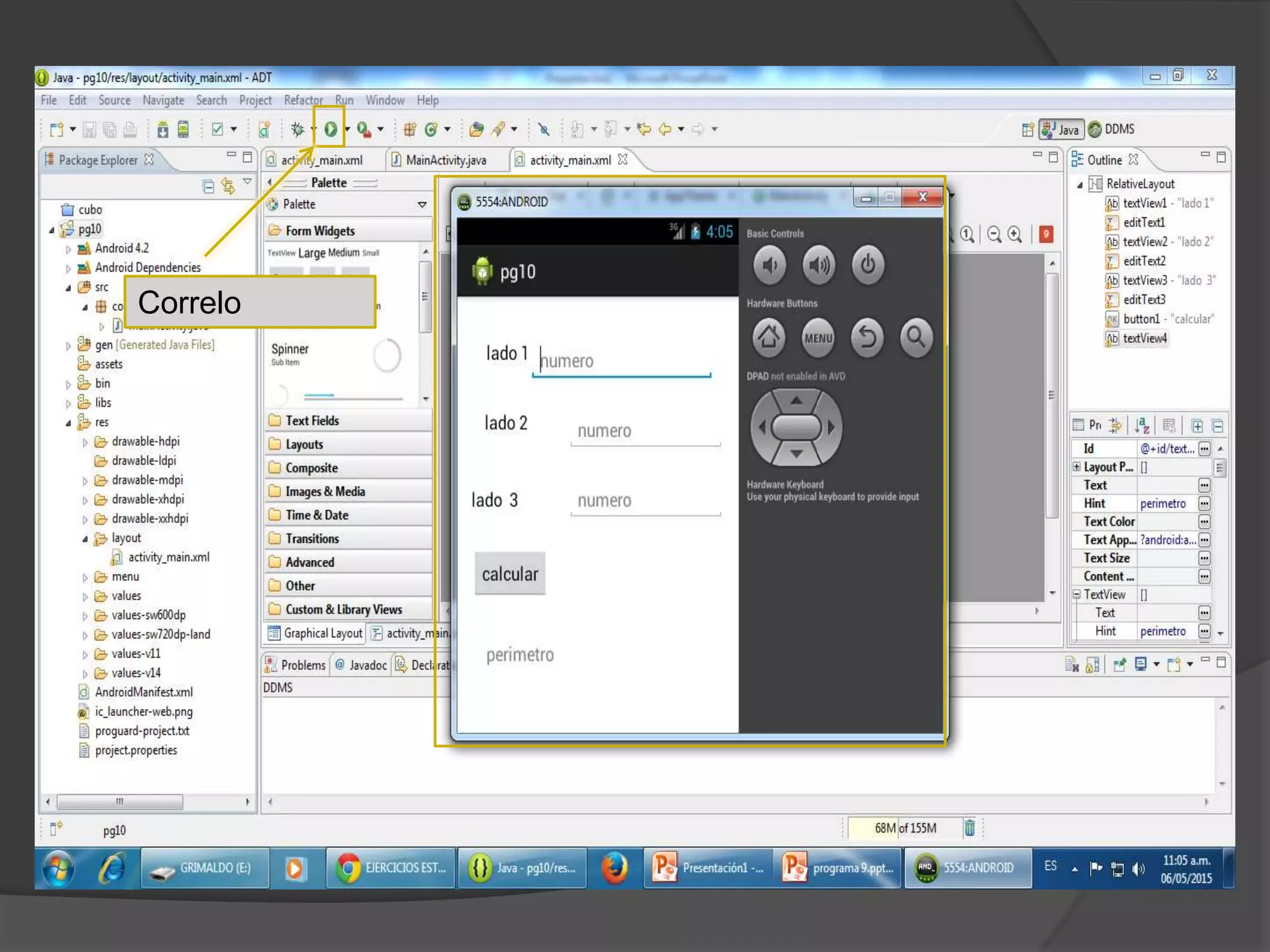Open the Palette dropdown arrow
The width and height of the screenshot is (1270, 952).
click(422, 205)
